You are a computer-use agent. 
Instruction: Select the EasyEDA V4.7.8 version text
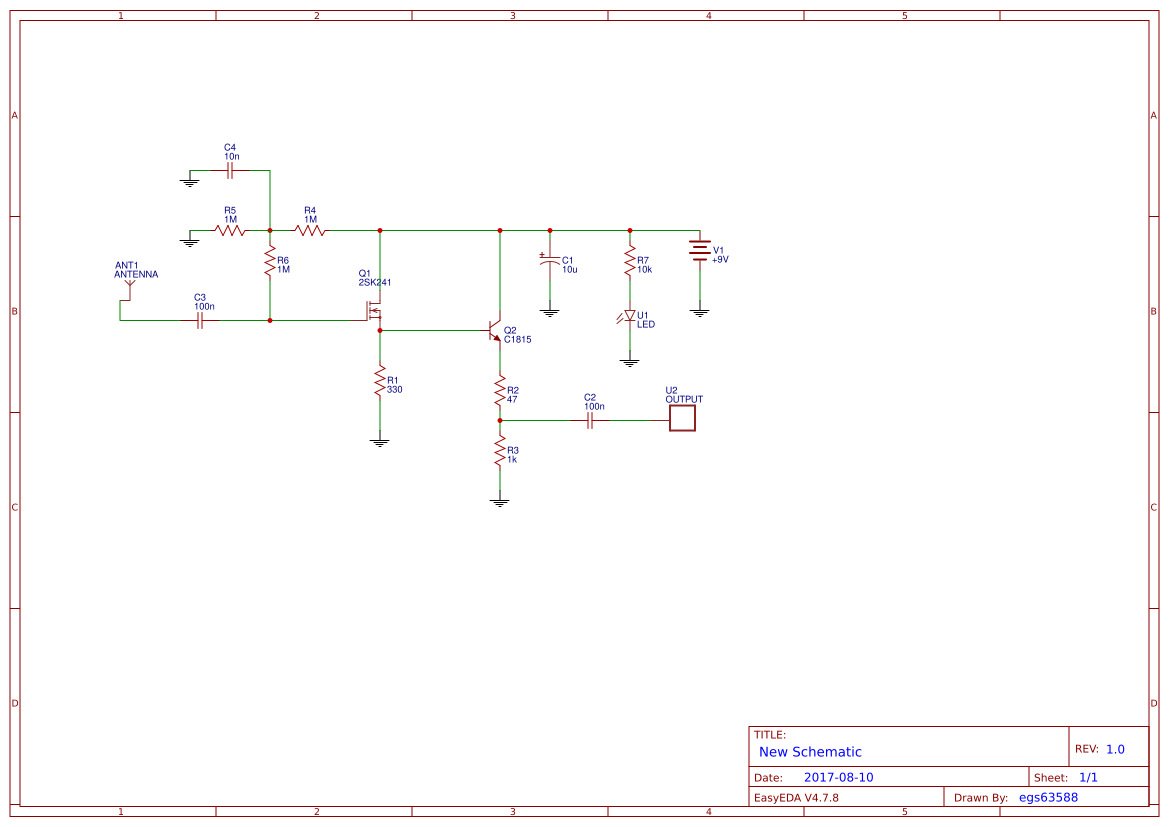(799, 797)
